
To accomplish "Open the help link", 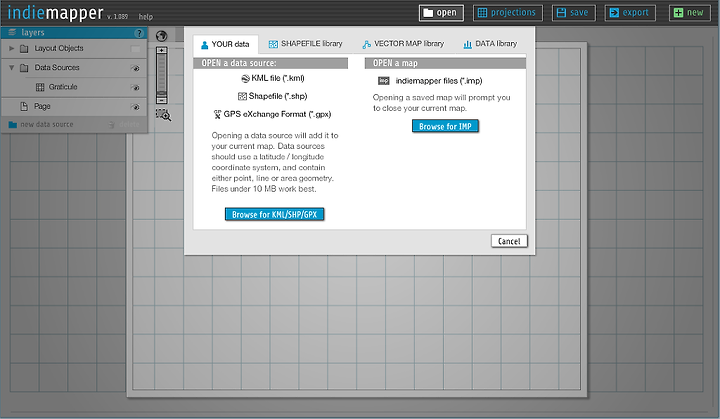I will (146, 17).
